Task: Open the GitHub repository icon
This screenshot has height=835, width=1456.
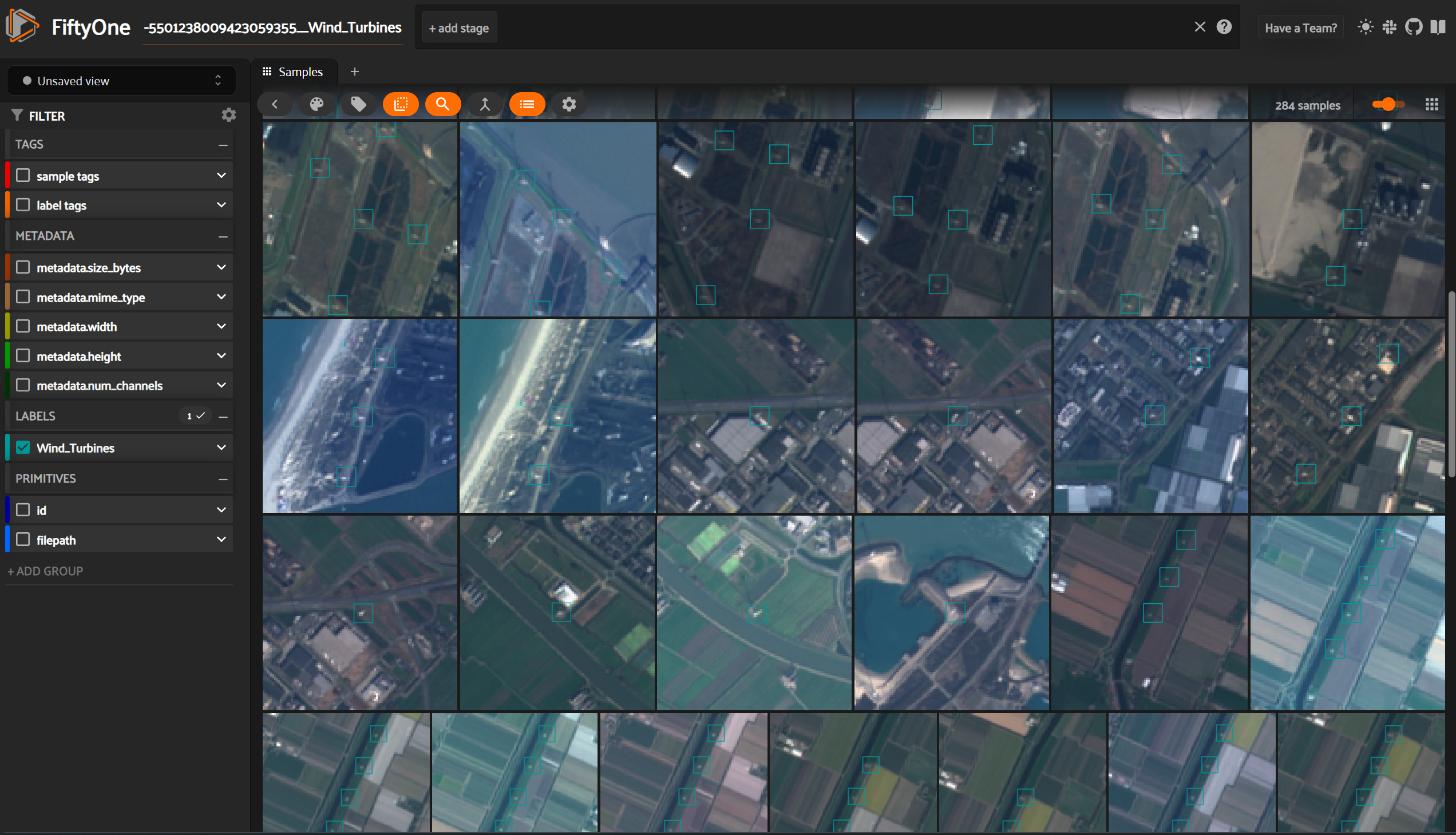Action: 1413,27
